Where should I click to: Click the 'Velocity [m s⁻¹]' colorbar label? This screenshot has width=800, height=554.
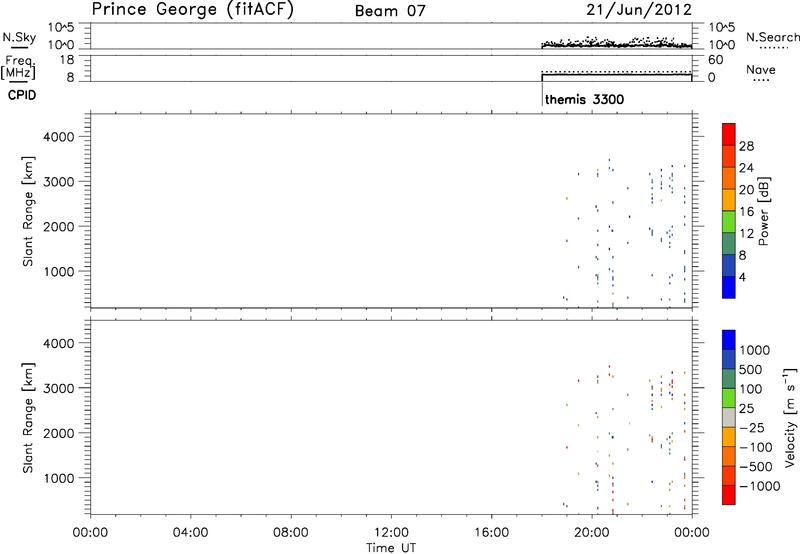point(790,417)
